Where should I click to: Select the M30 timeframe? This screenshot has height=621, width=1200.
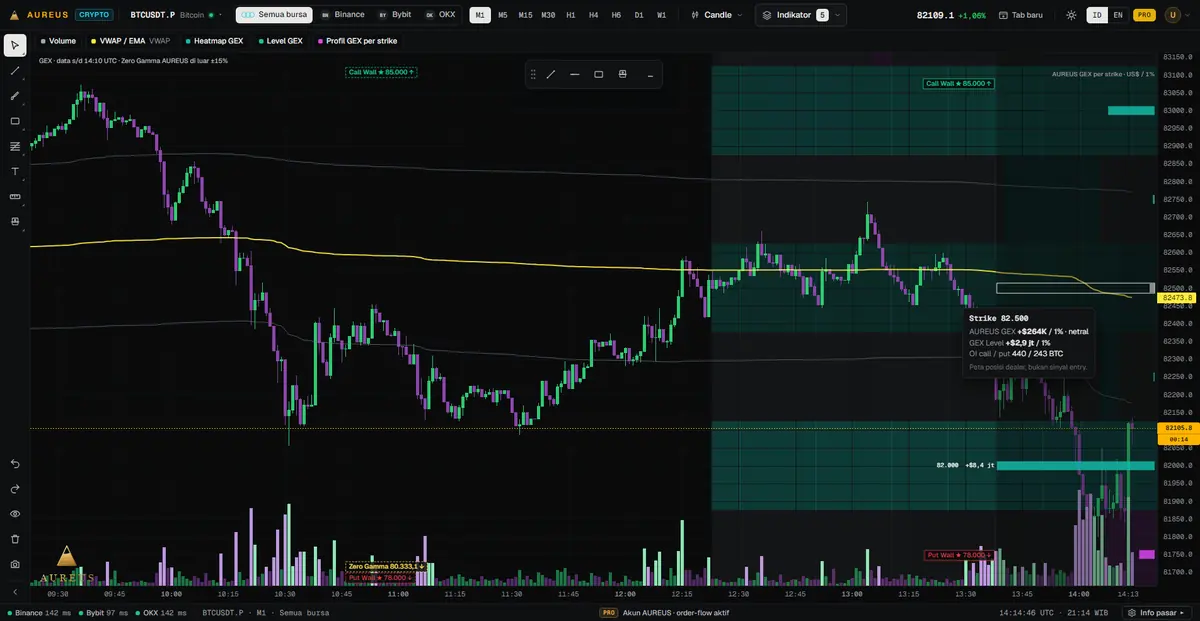pyautogui.click(x=548, y=15)
